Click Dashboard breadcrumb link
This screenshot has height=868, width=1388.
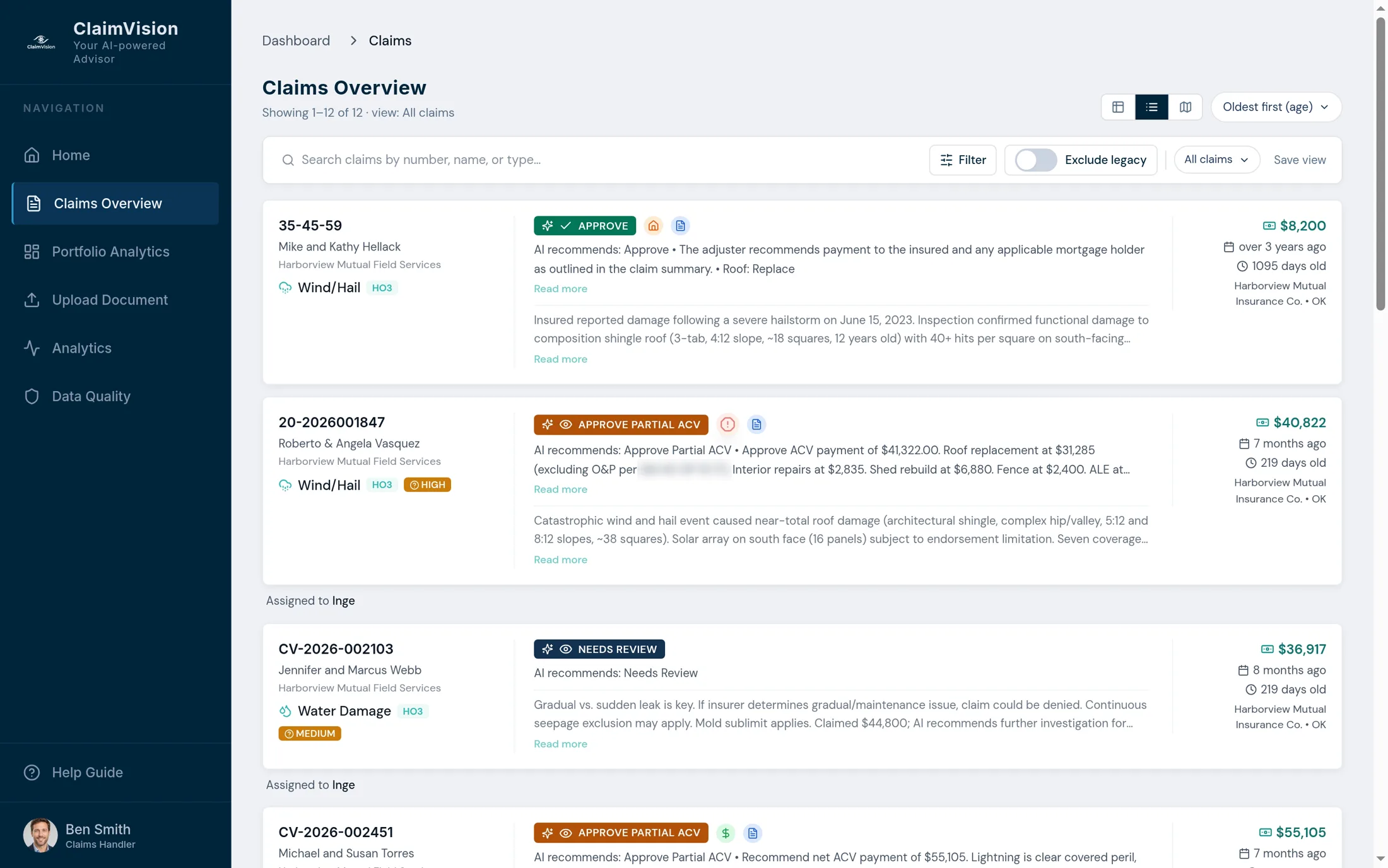pos(296,41)
